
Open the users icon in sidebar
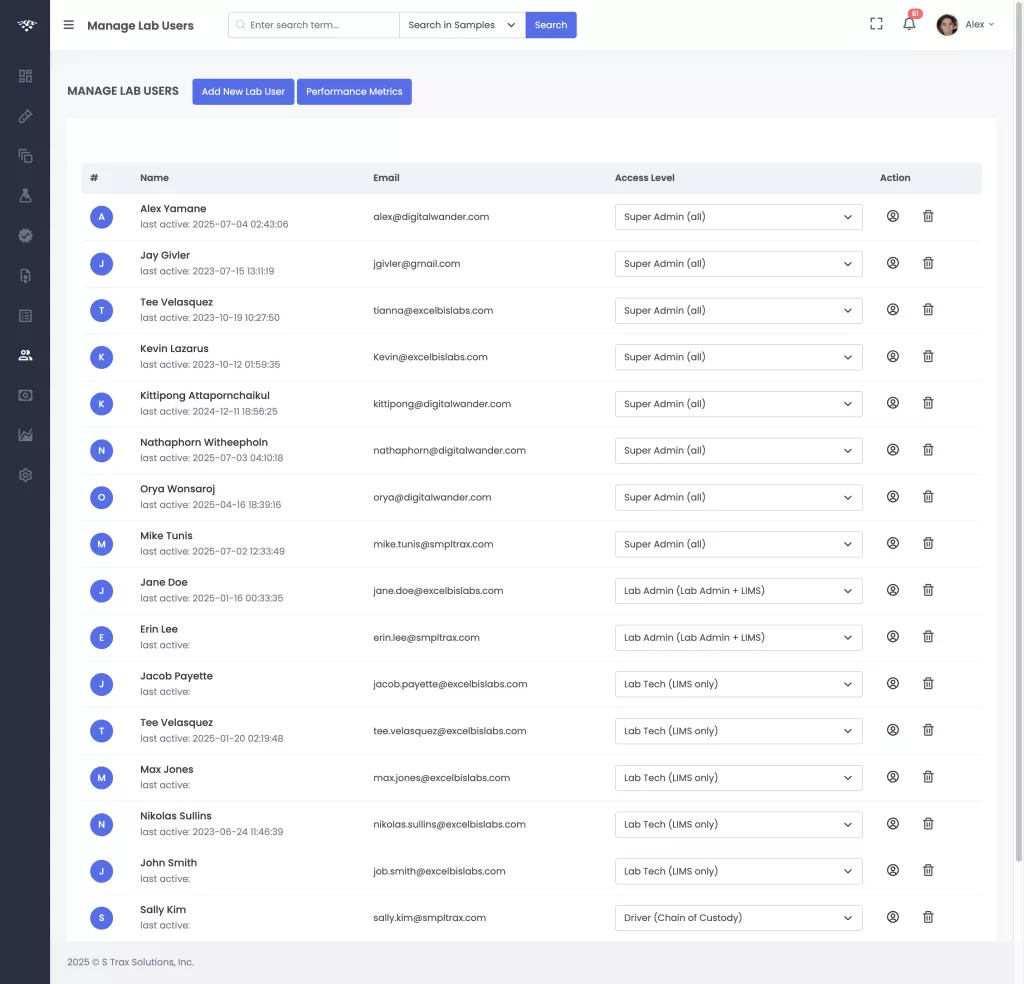pyautogui.click(x=25, y=355)
